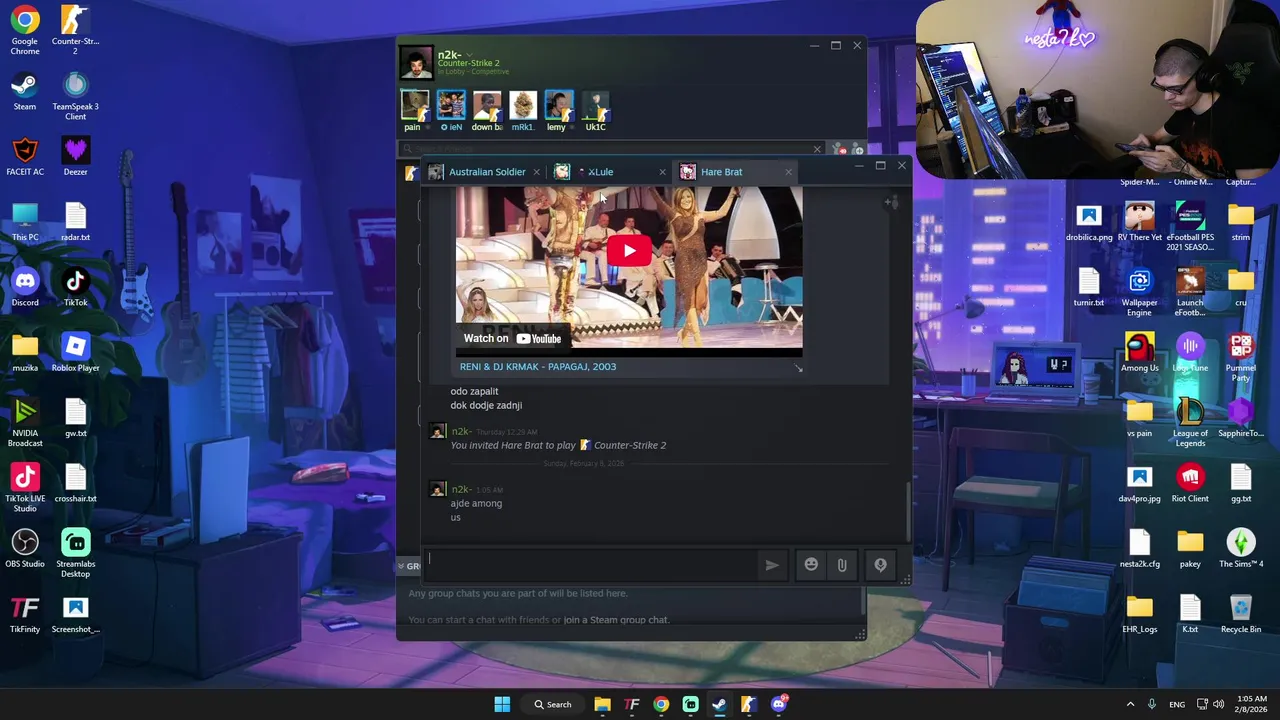The image size is (1280, 720).
Task: Launch Counter-Strike 2 desktop shortcut
Action: point(75,30)
